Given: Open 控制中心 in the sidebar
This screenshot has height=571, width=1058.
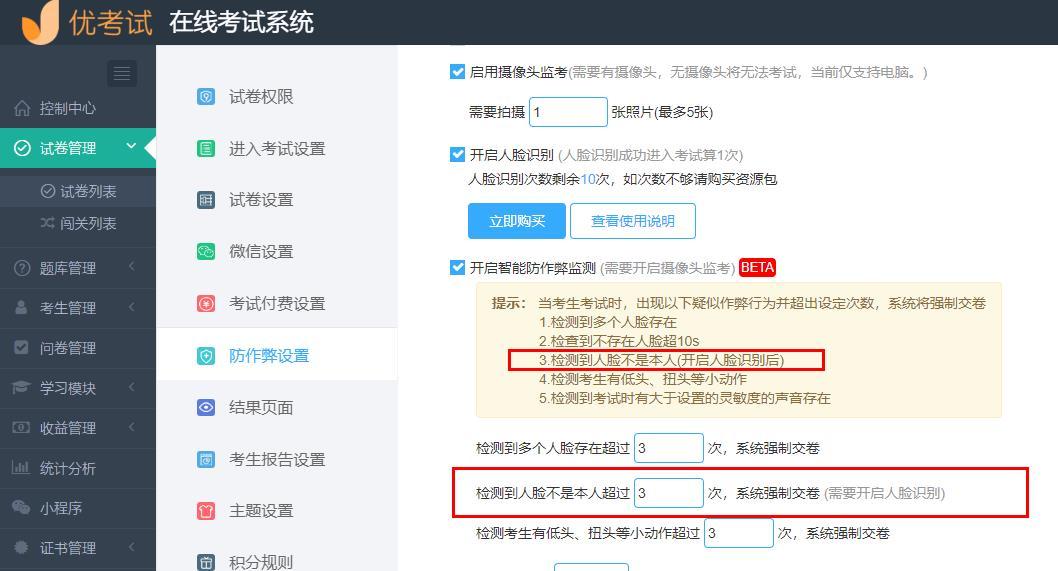Looking at the screenshot, I should point(78,108).
